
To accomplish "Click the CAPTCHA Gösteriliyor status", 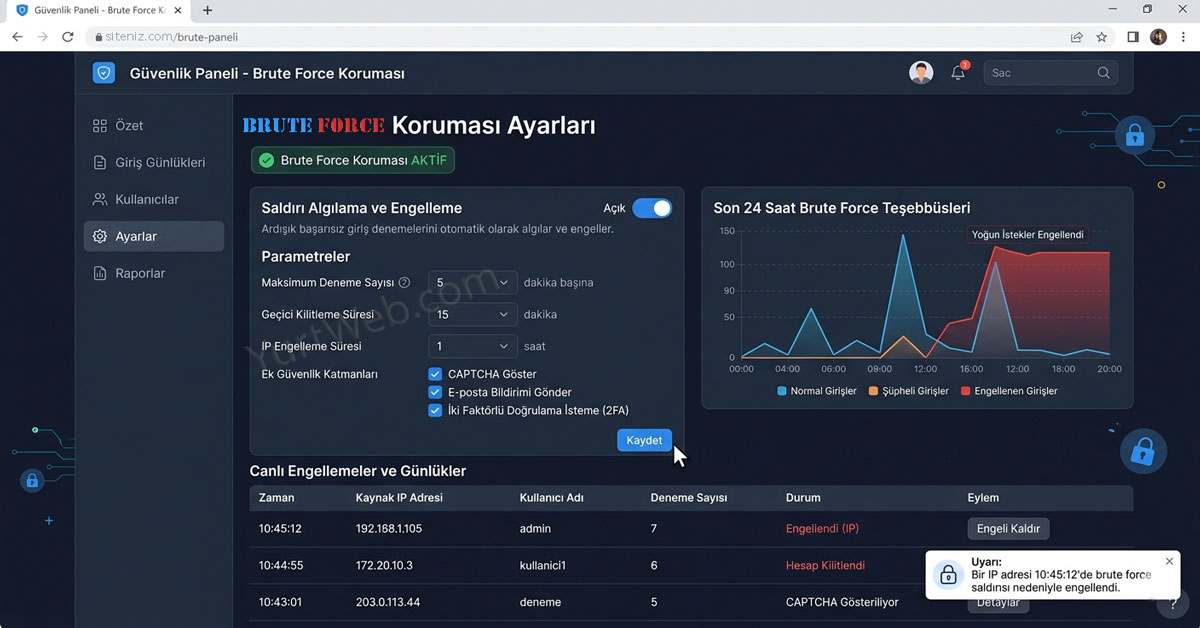I will 842,602.
